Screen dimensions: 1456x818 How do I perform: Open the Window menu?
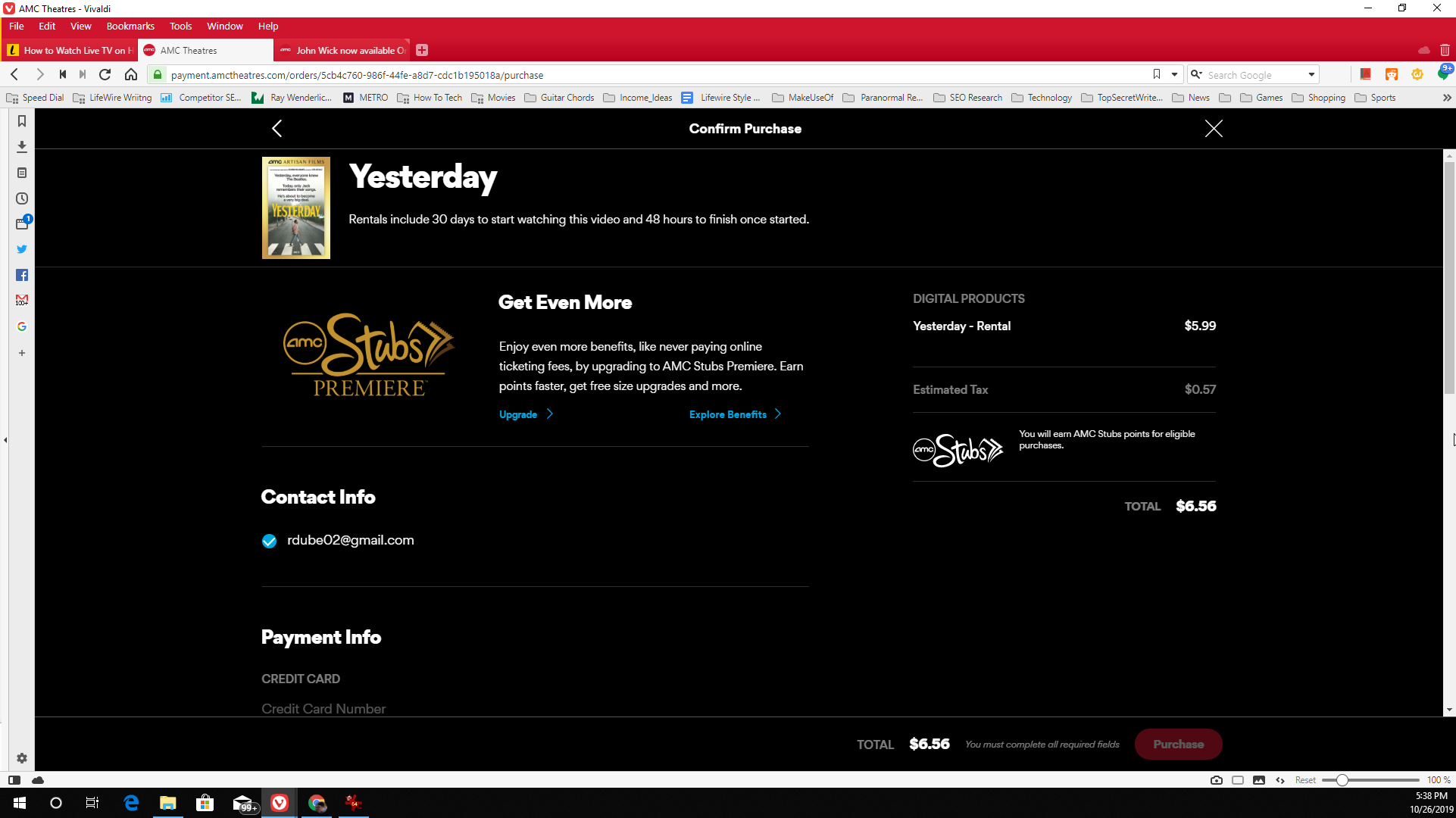coord(225,26)
